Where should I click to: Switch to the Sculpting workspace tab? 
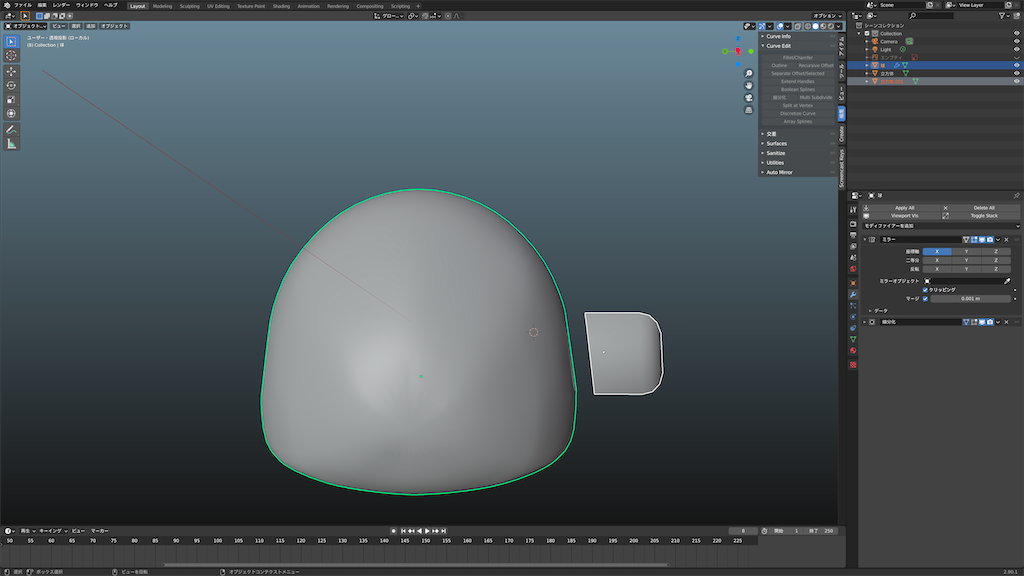189,6
